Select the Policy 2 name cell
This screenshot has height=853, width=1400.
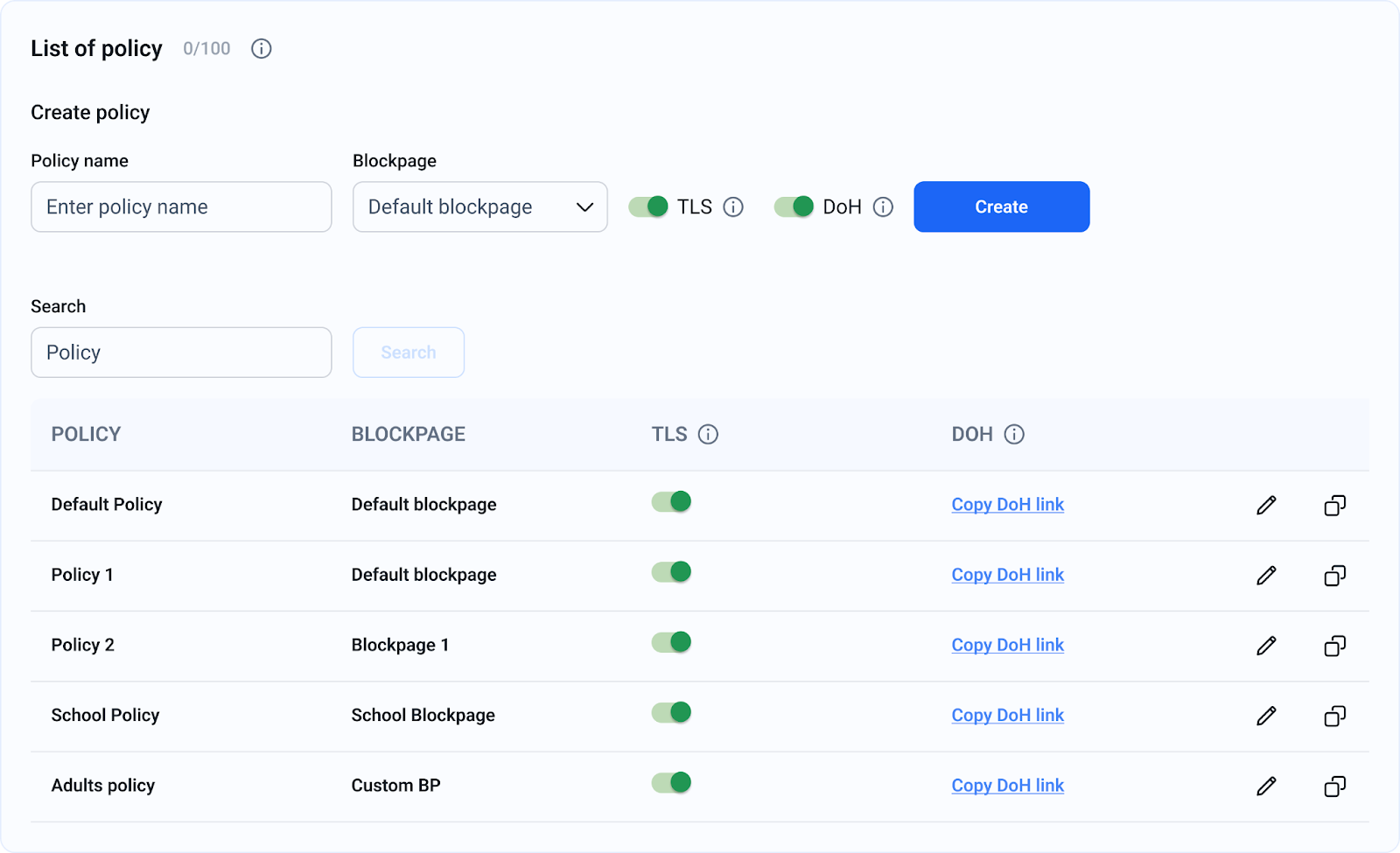coord(83,645)
